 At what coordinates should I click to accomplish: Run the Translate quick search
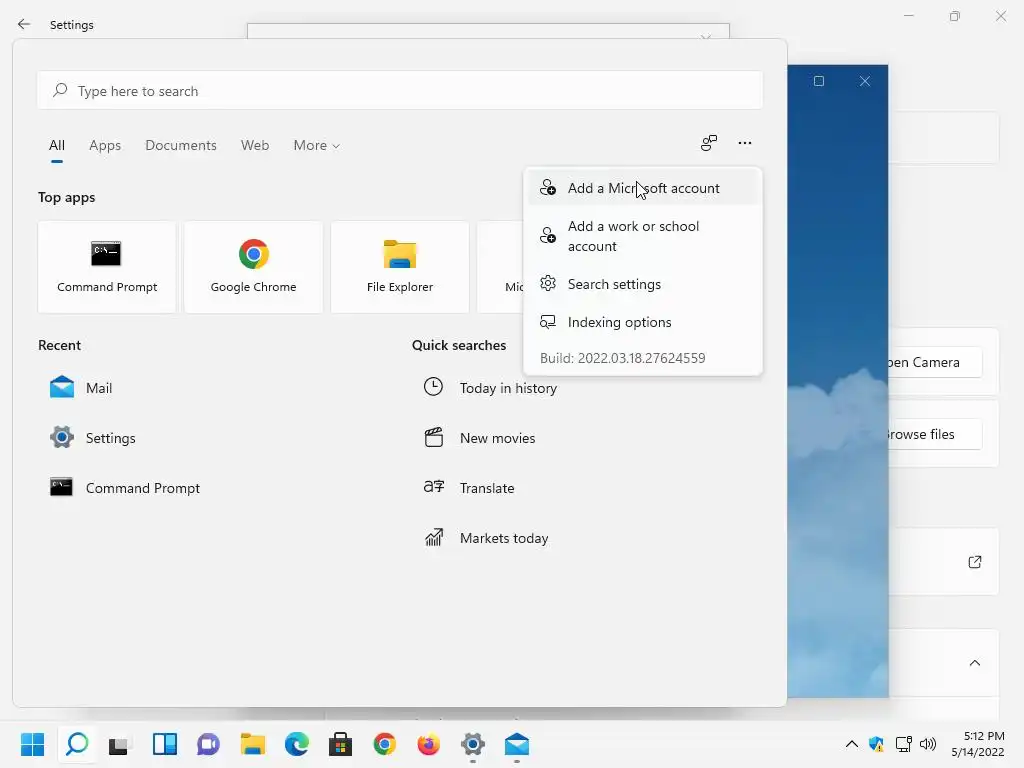pos(469,488)
